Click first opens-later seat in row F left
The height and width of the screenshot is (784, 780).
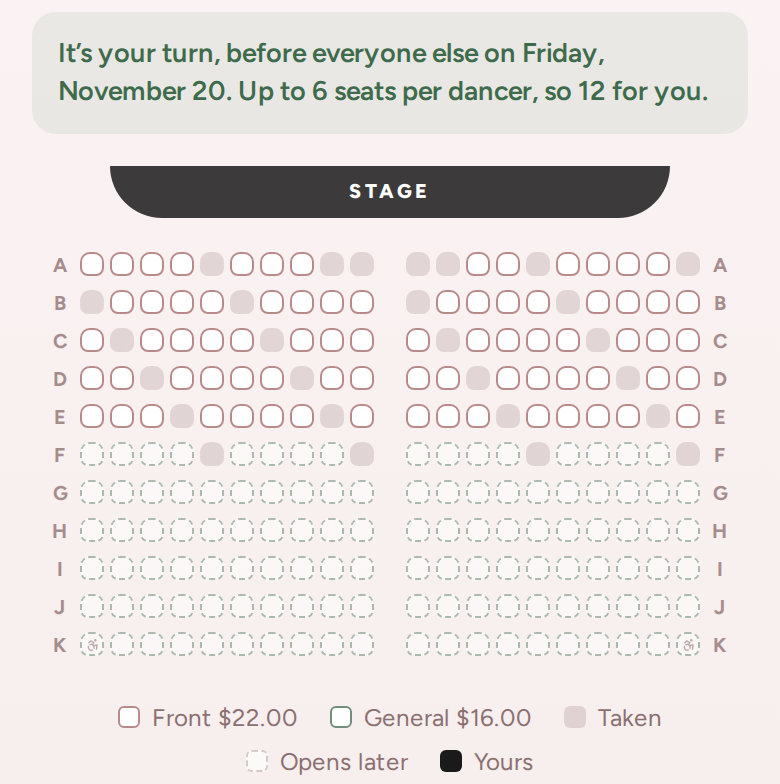point(92,454)
